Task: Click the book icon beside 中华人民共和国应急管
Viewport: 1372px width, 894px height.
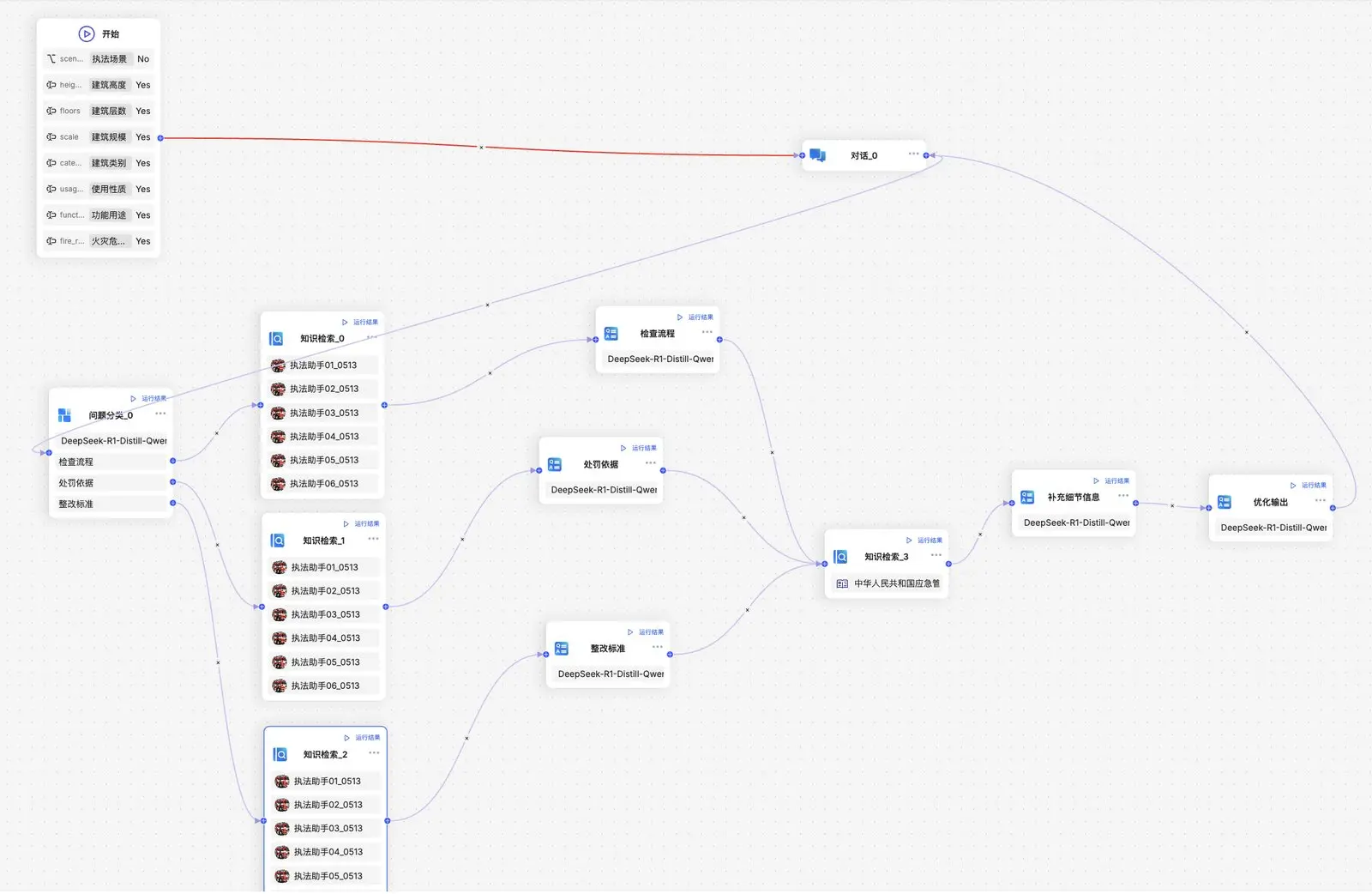Action: click(842, 583)
